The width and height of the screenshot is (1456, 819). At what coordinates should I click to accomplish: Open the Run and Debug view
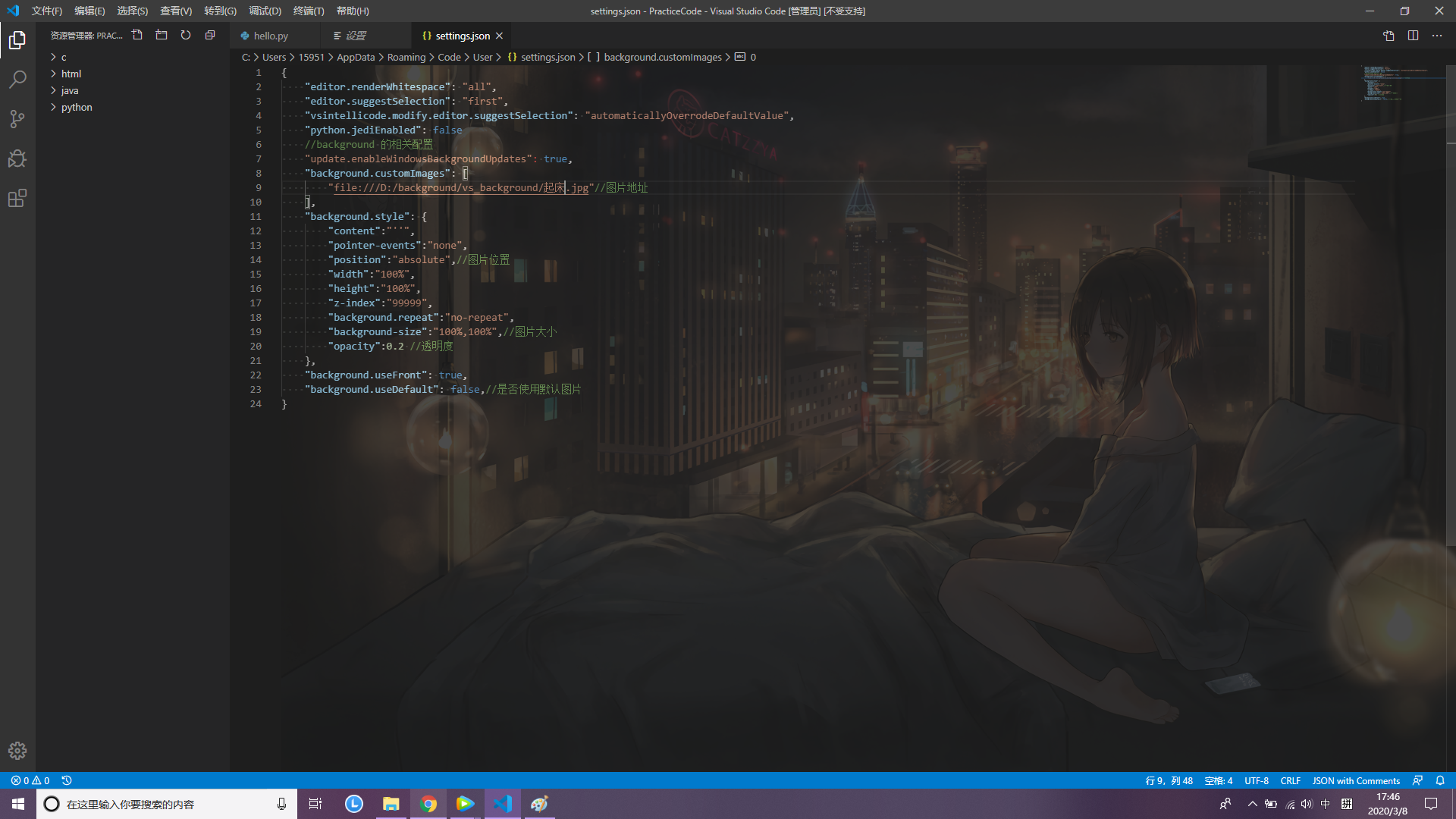pyautogui.click(x=17, y=158)
